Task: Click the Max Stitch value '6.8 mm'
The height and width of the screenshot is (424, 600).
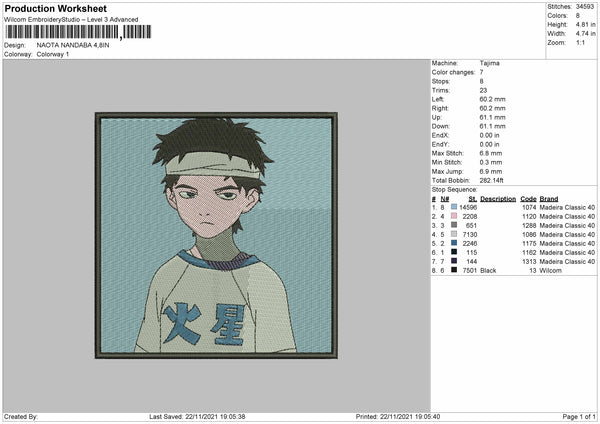Action: [491, 153]
